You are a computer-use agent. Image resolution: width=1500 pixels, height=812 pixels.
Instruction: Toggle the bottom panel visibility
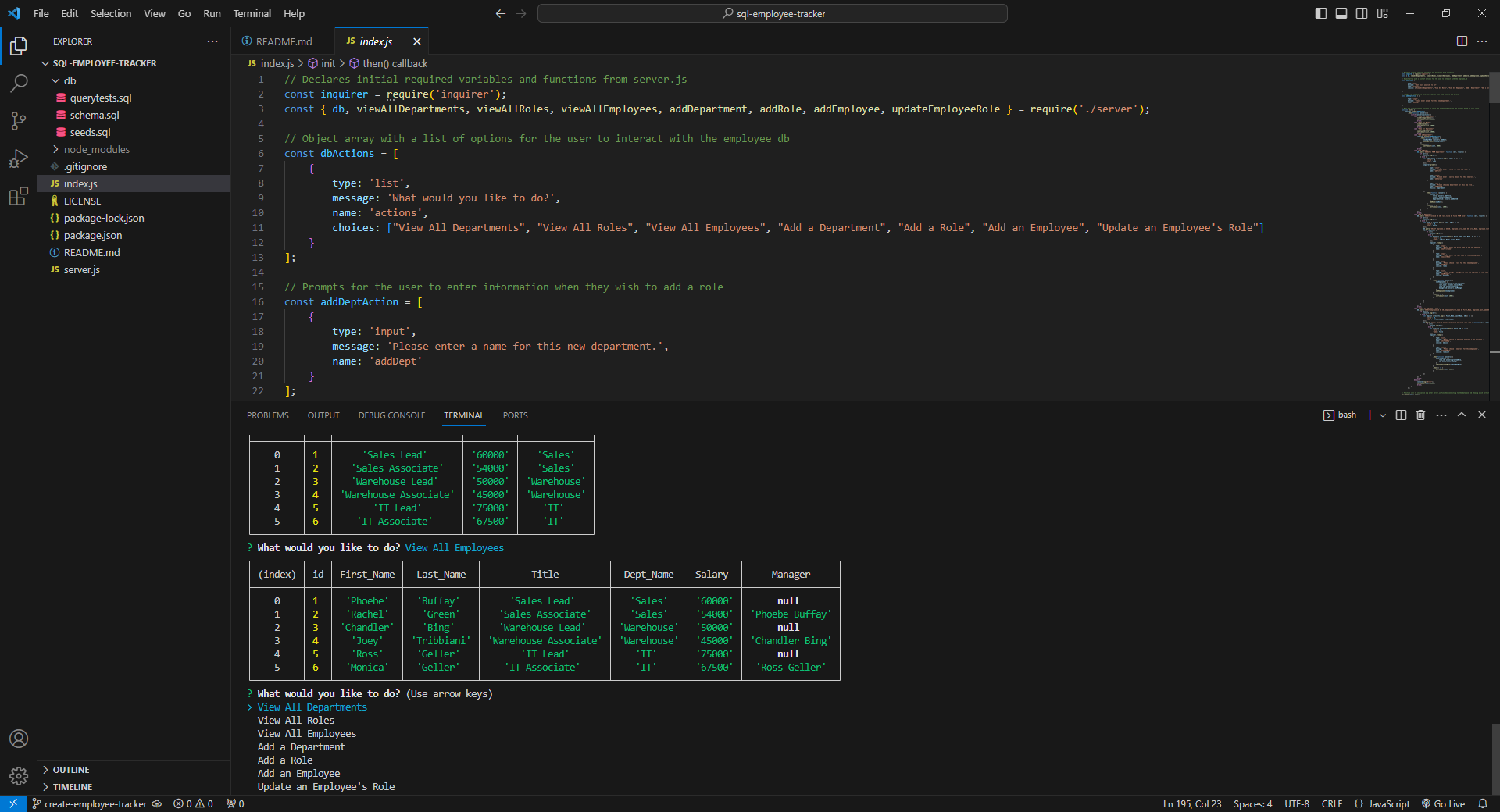[1341, 13]
